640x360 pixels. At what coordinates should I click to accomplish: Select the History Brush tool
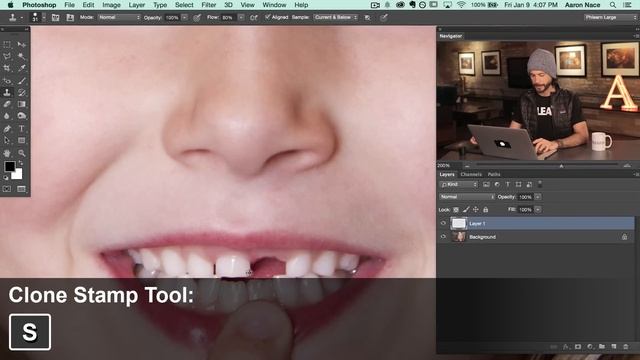[x=22, y=93]
